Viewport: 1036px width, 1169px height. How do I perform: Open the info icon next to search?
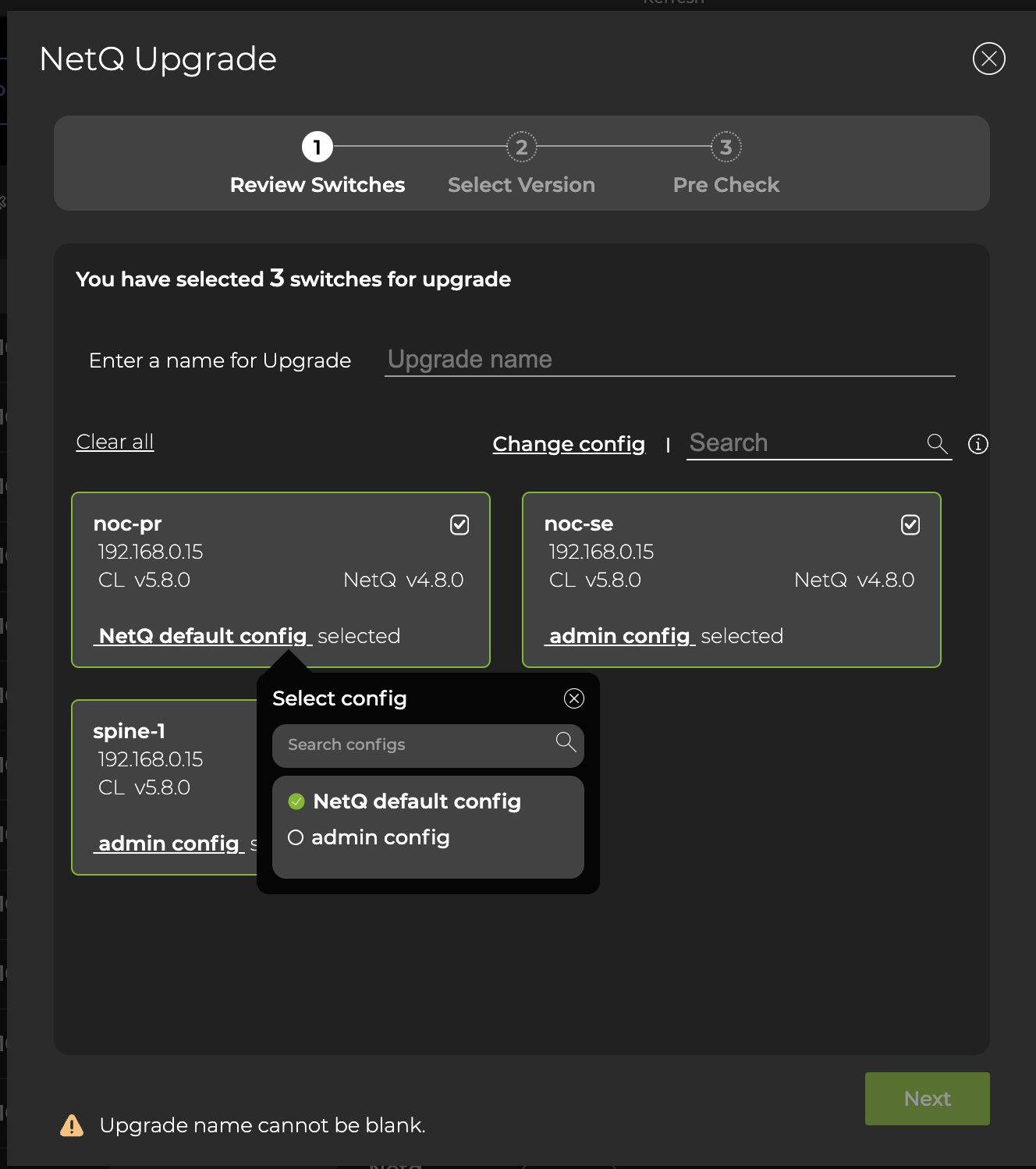[x=977, y=444]
